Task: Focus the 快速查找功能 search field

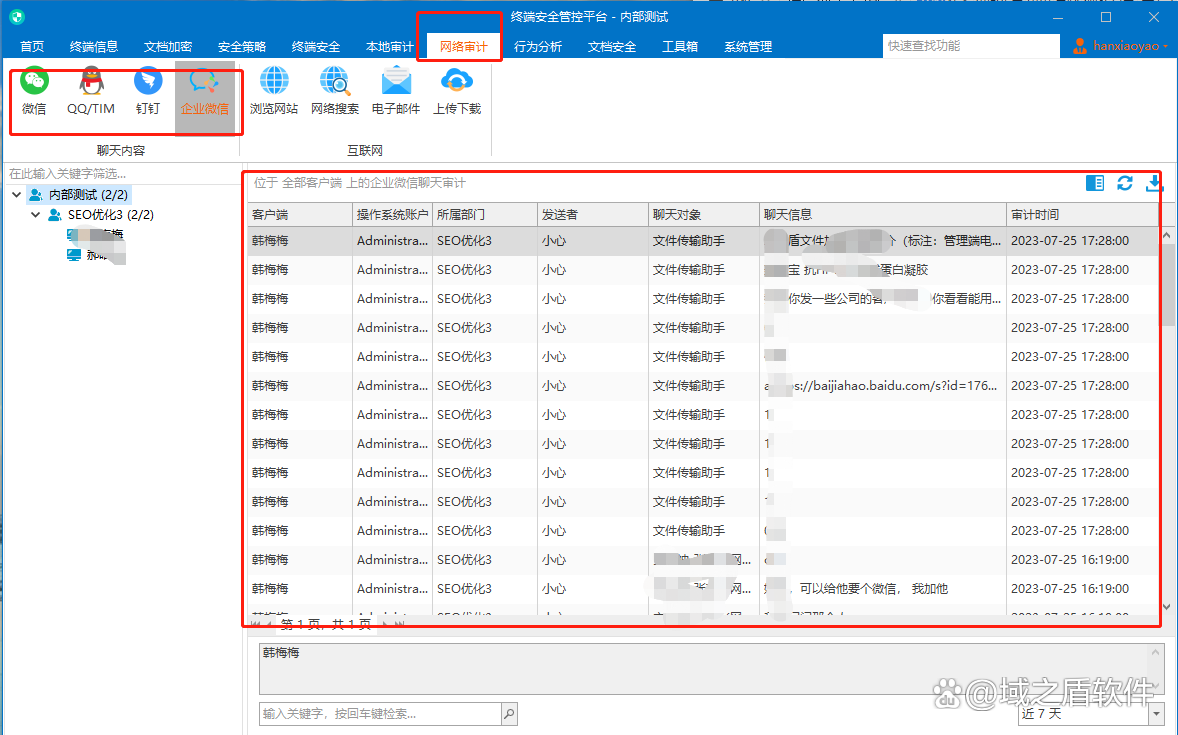Action: pyautogui.click(x=971, y=46)
